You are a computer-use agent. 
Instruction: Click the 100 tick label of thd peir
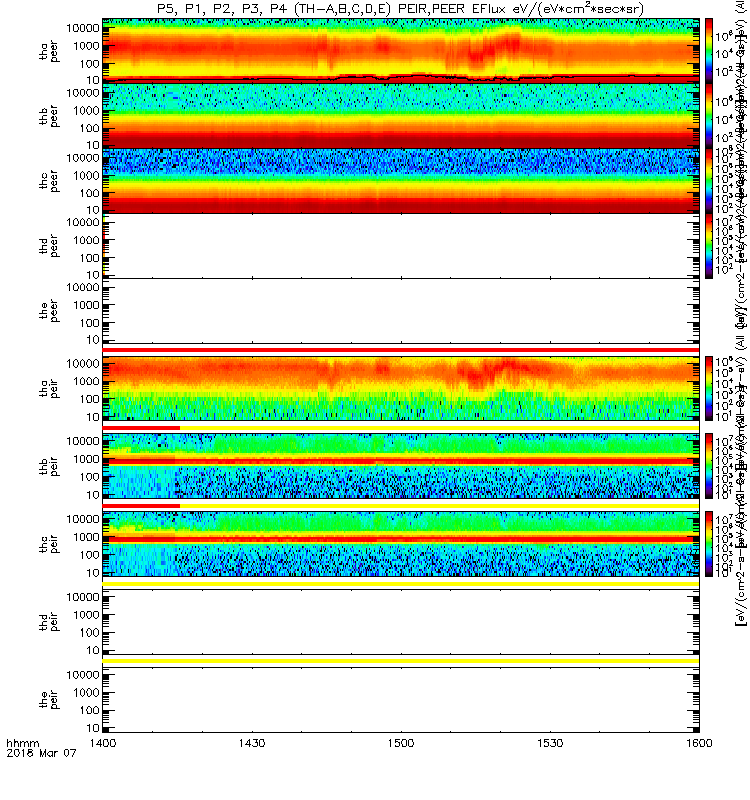pyautogui.click(x=89, y=633)
